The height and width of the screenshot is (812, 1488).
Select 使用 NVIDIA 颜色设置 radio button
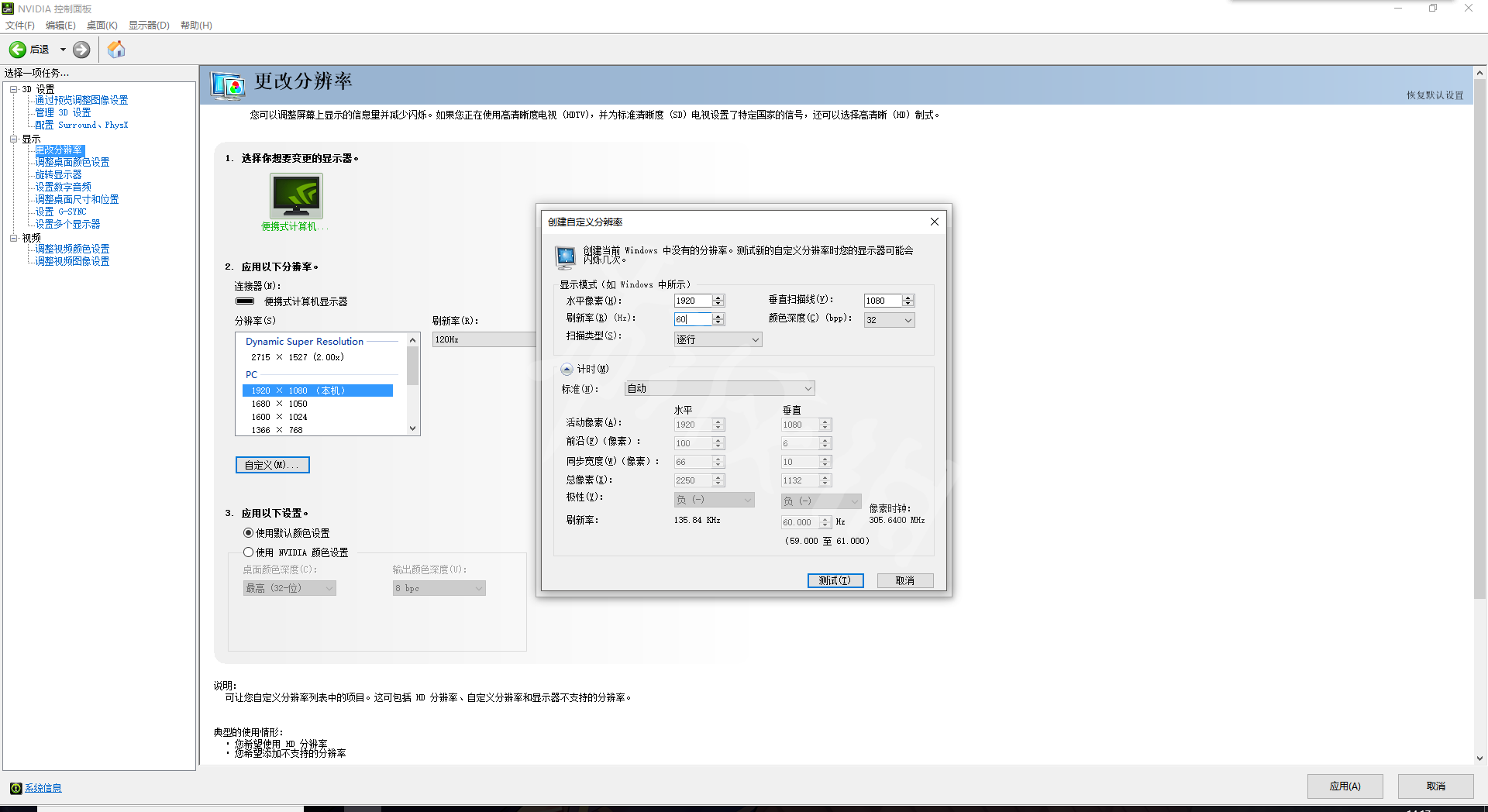coord(248,552)
